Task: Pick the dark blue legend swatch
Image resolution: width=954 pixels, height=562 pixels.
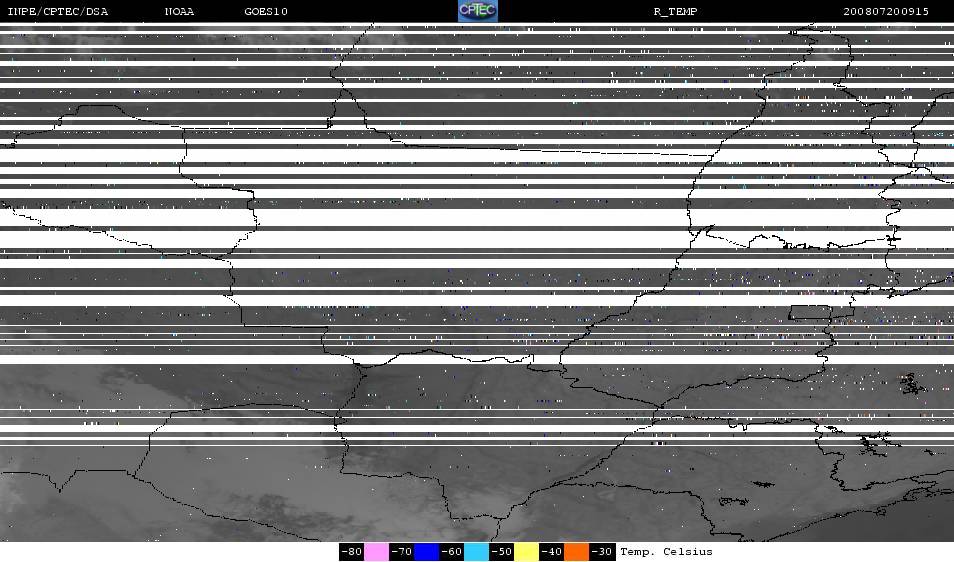Action: (x=426, y=552)
